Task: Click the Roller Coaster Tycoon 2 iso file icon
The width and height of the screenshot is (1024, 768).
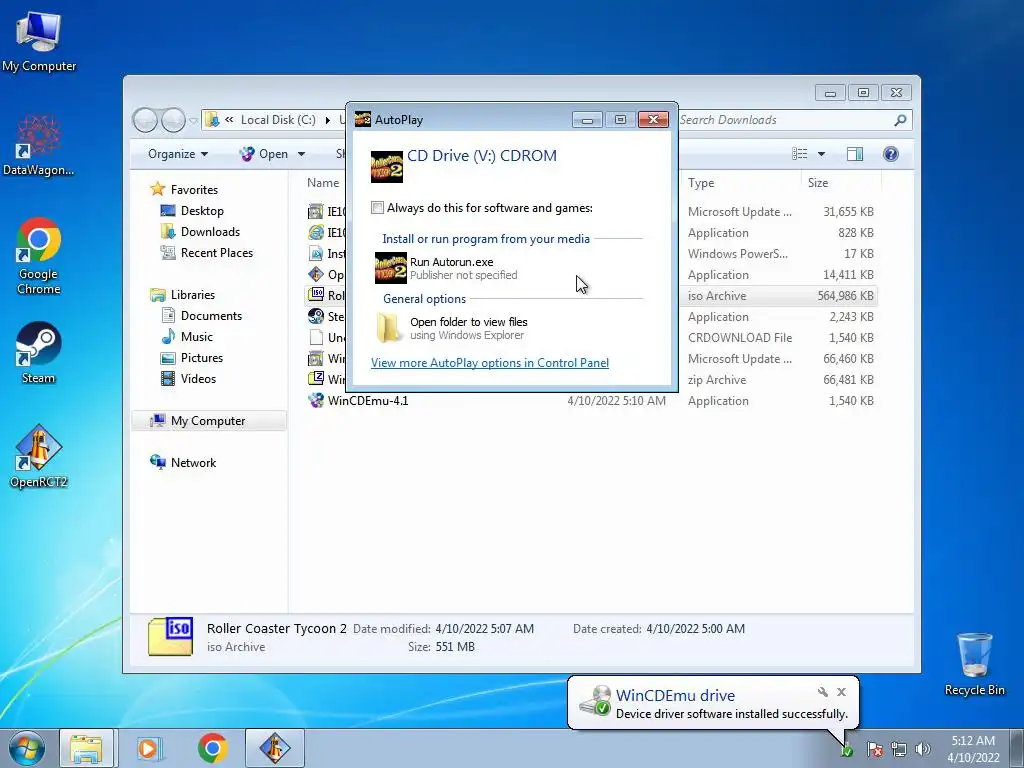Action: (x=316, y=295)
